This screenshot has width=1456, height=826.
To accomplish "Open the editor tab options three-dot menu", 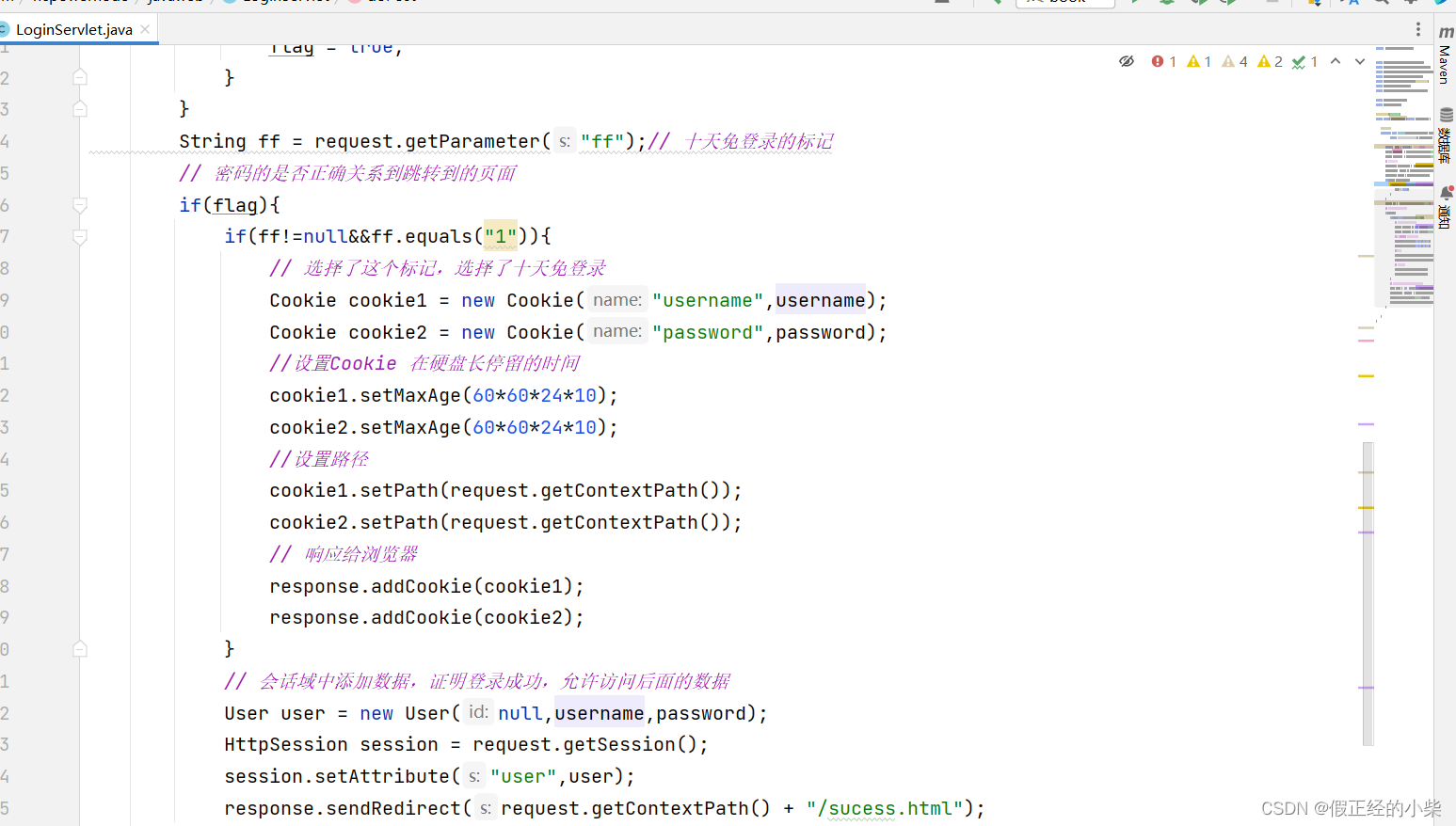I will 1418,29.
